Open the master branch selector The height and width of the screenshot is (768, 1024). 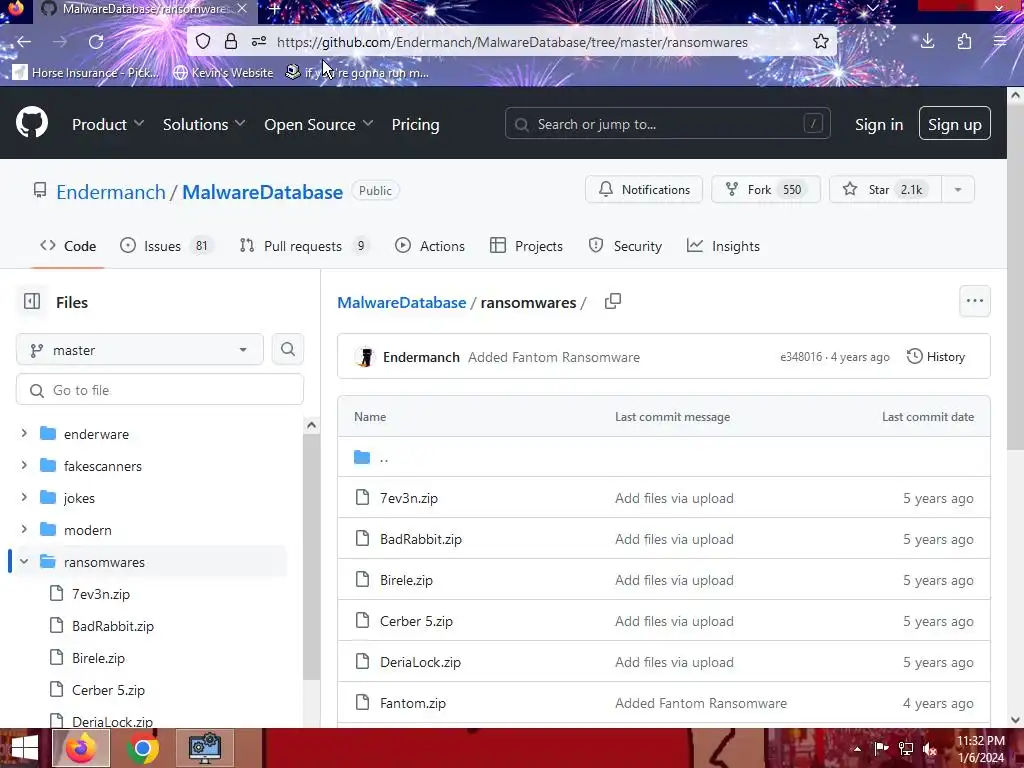[x=140, y=349]
